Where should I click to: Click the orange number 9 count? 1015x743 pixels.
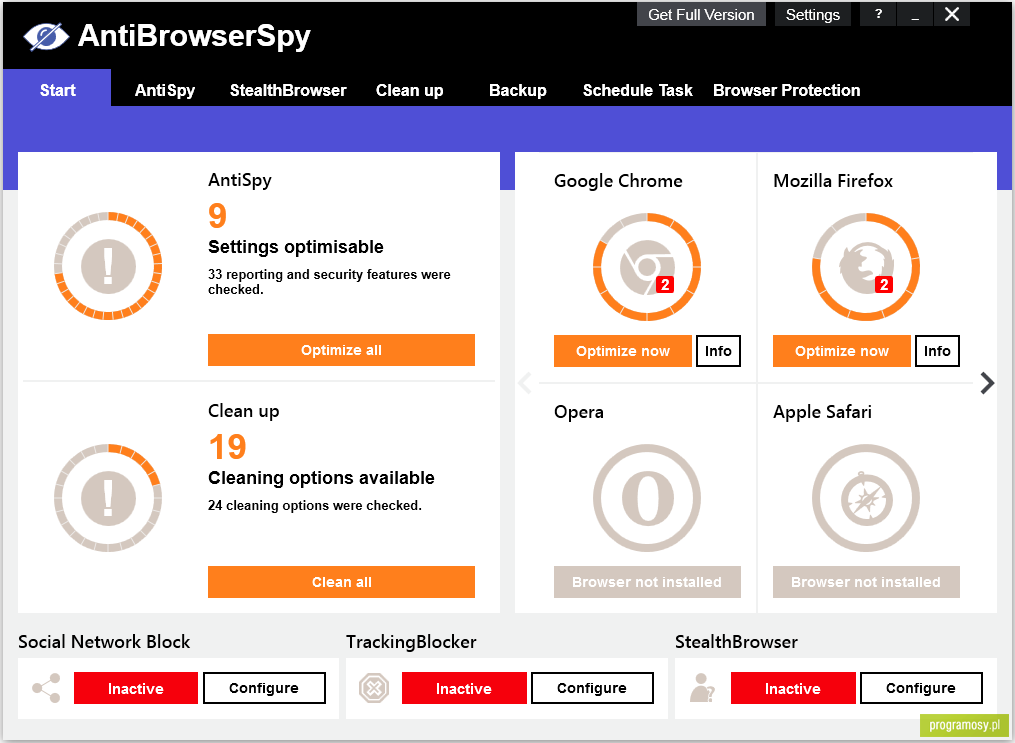click(218, 216)
